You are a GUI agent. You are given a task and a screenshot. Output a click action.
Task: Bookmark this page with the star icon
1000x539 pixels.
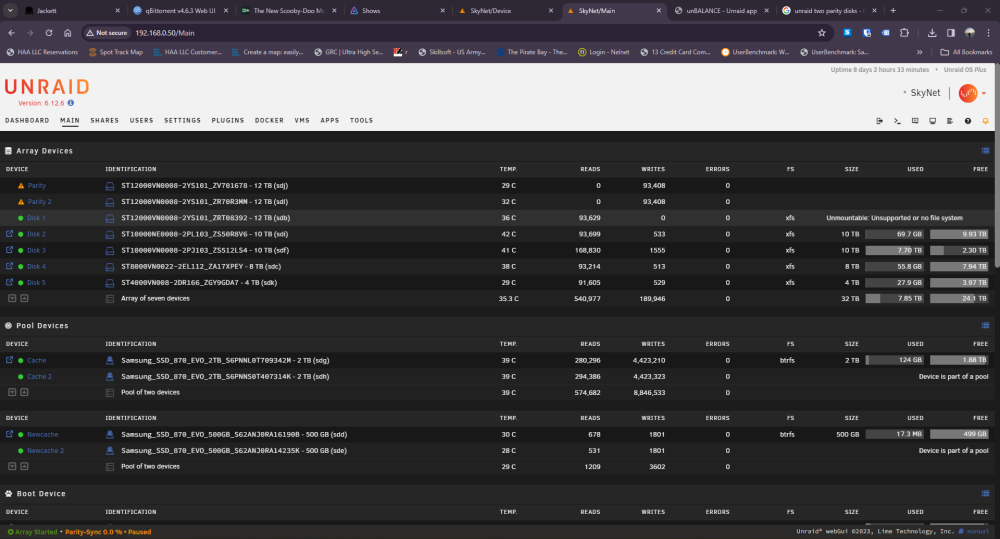coord(821,33)
